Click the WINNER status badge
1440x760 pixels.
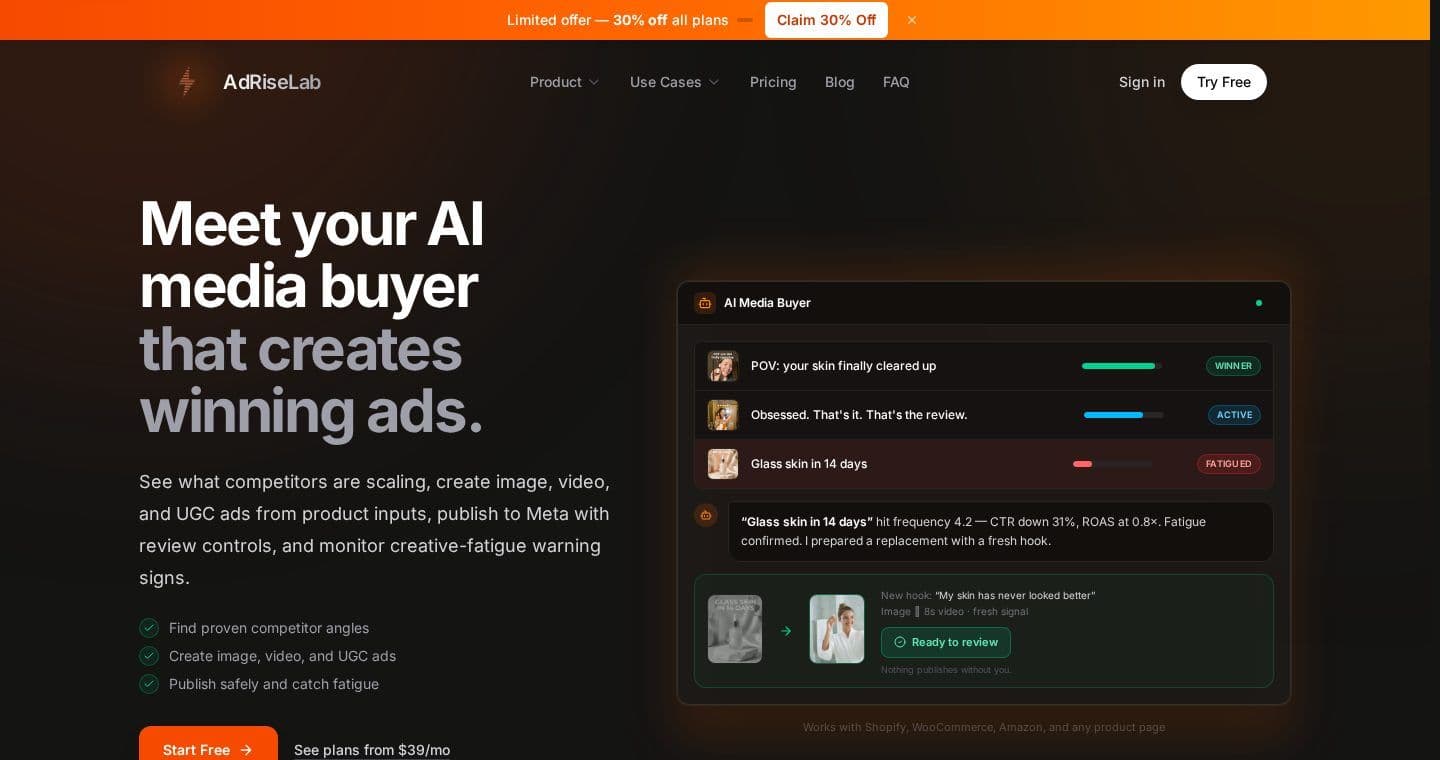[x=1233, y=366]
